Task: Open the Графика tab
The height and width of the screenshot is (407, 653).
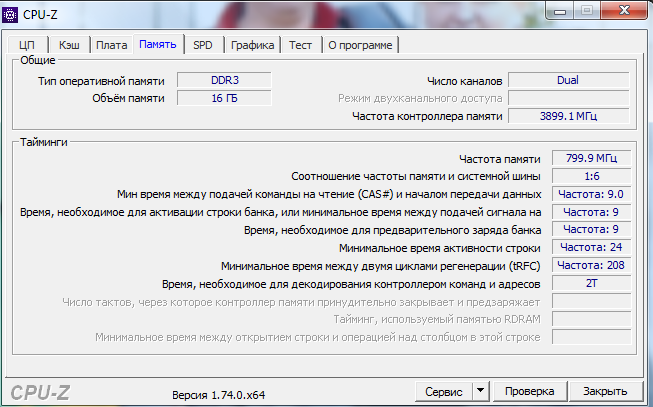Action: tap(252, 45)
